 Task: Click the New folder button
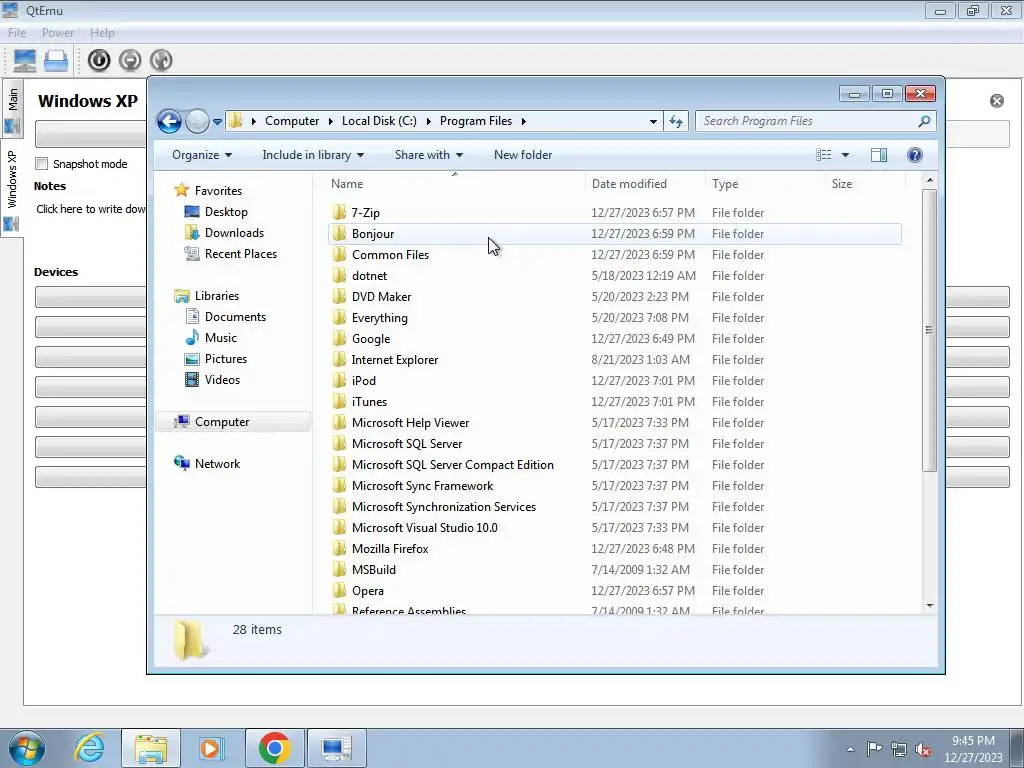[523, 155]
